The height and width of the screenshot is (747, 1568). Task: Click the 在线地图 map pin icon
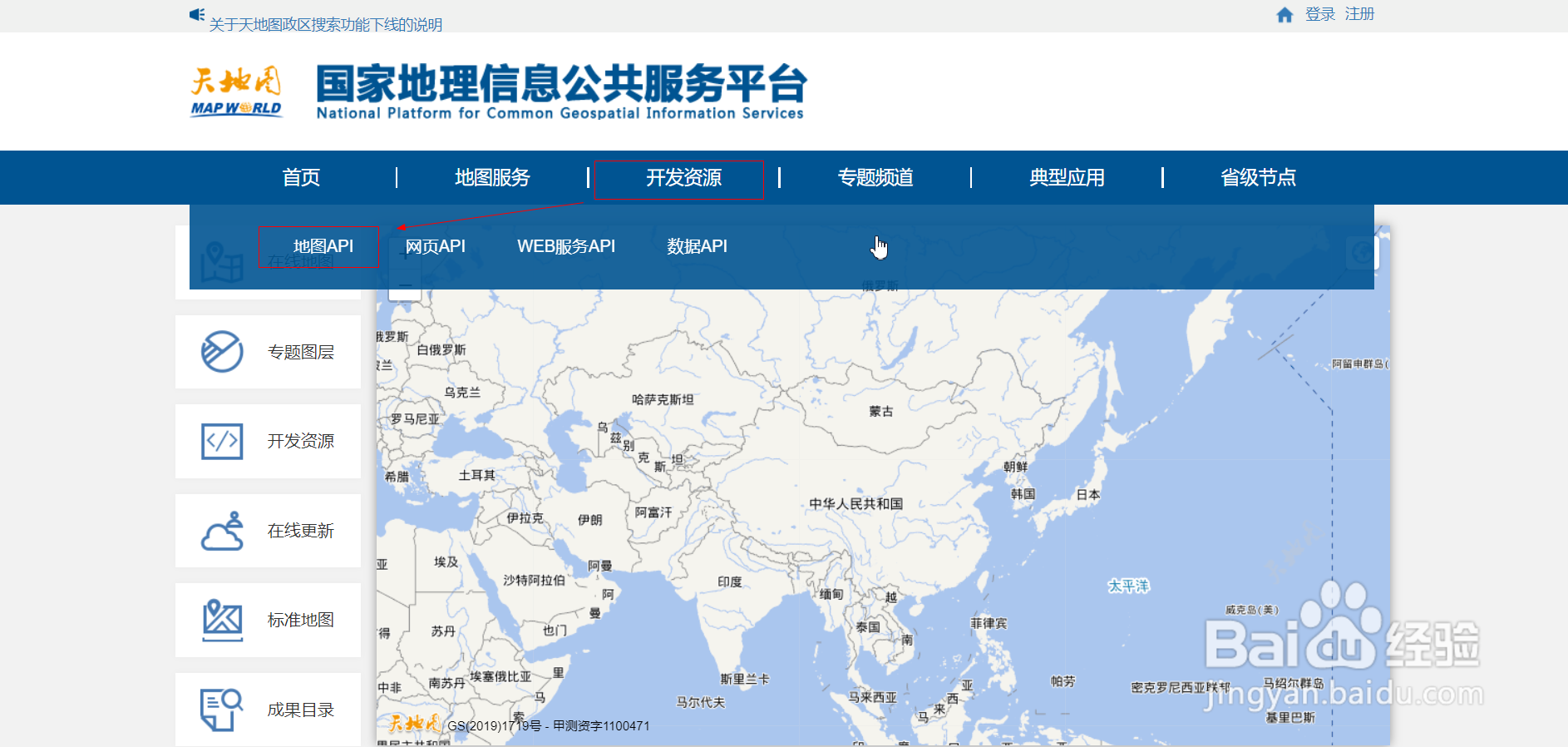click(x=222, y=262)
